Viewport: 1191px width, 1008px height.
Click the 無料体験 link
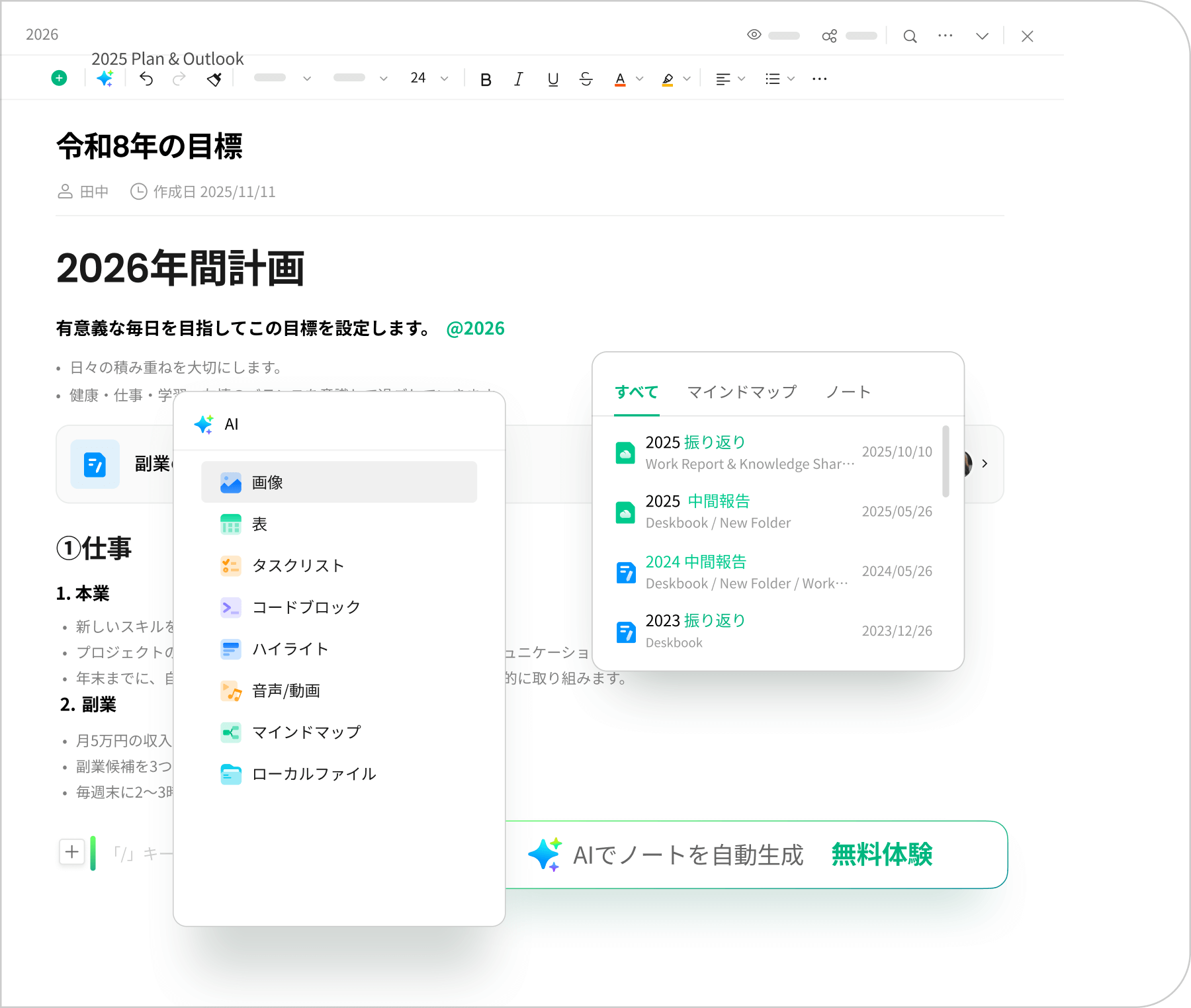click(881, 855)
